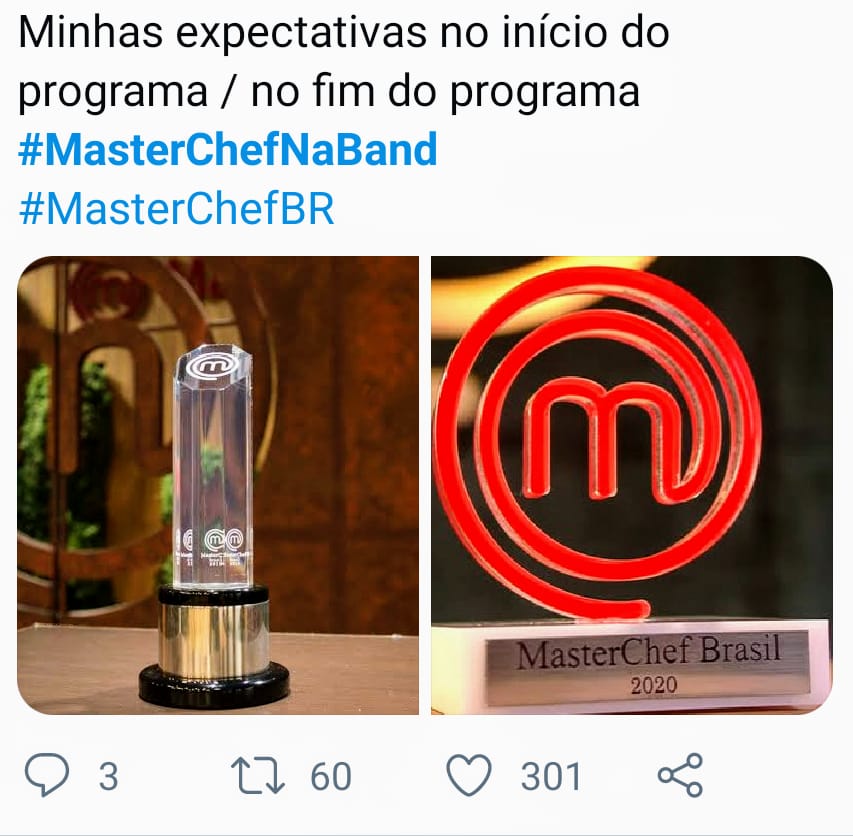Open the share icon
The width and height of the screenshot is (853, 836).
pos(680,775)
